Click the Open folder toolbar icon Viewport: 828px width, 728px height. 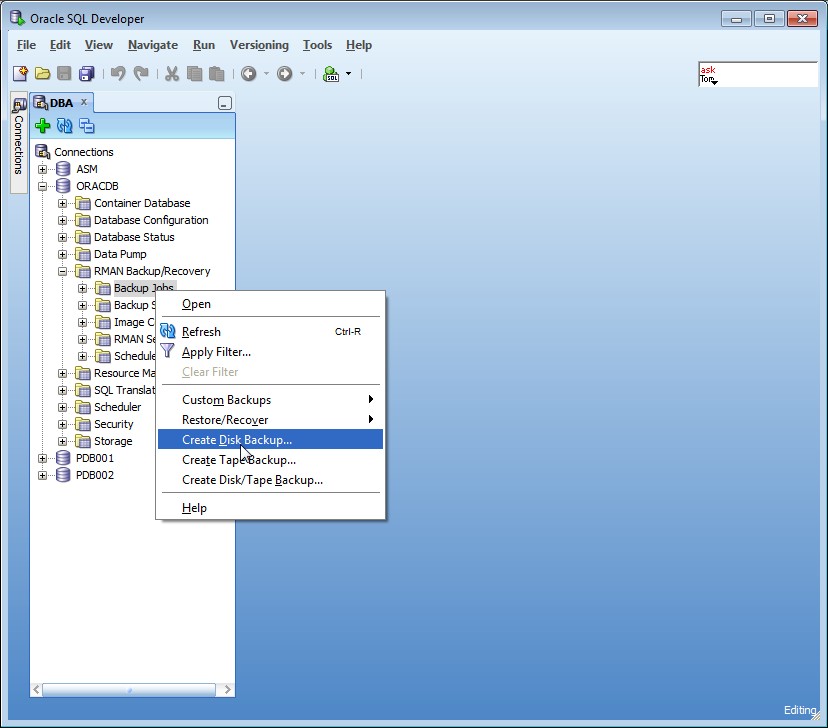pos(42,73)
